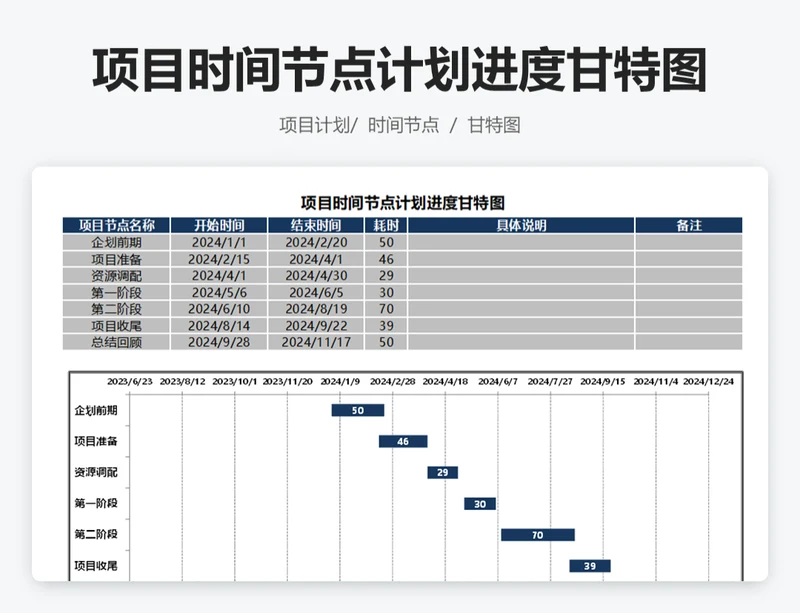This screenshot has width=800, height=613.
Task: Click start date 2024/8/14
Action: (x=219, y=326)
